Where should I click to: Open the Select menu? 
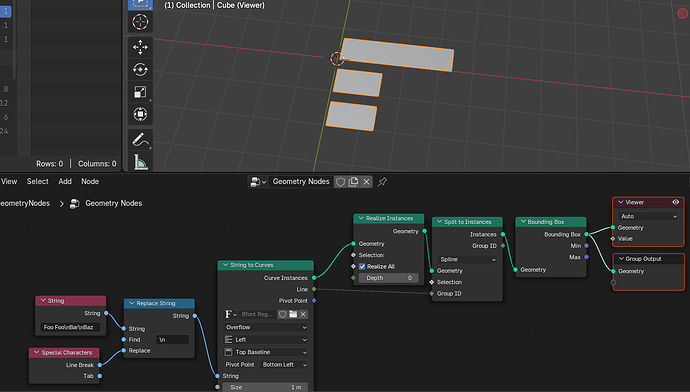37,181
